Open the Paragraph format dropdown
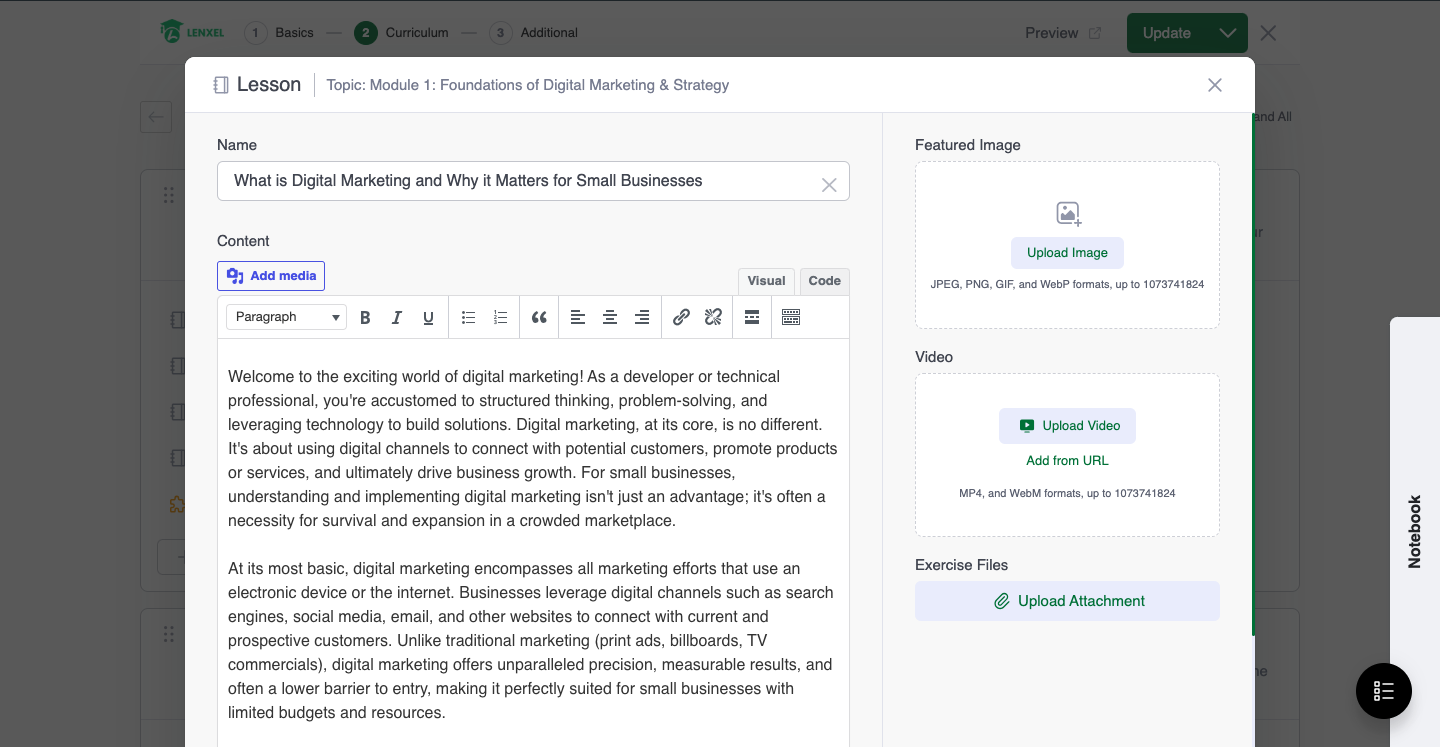Screen dimensions: 1440x747 286,317
